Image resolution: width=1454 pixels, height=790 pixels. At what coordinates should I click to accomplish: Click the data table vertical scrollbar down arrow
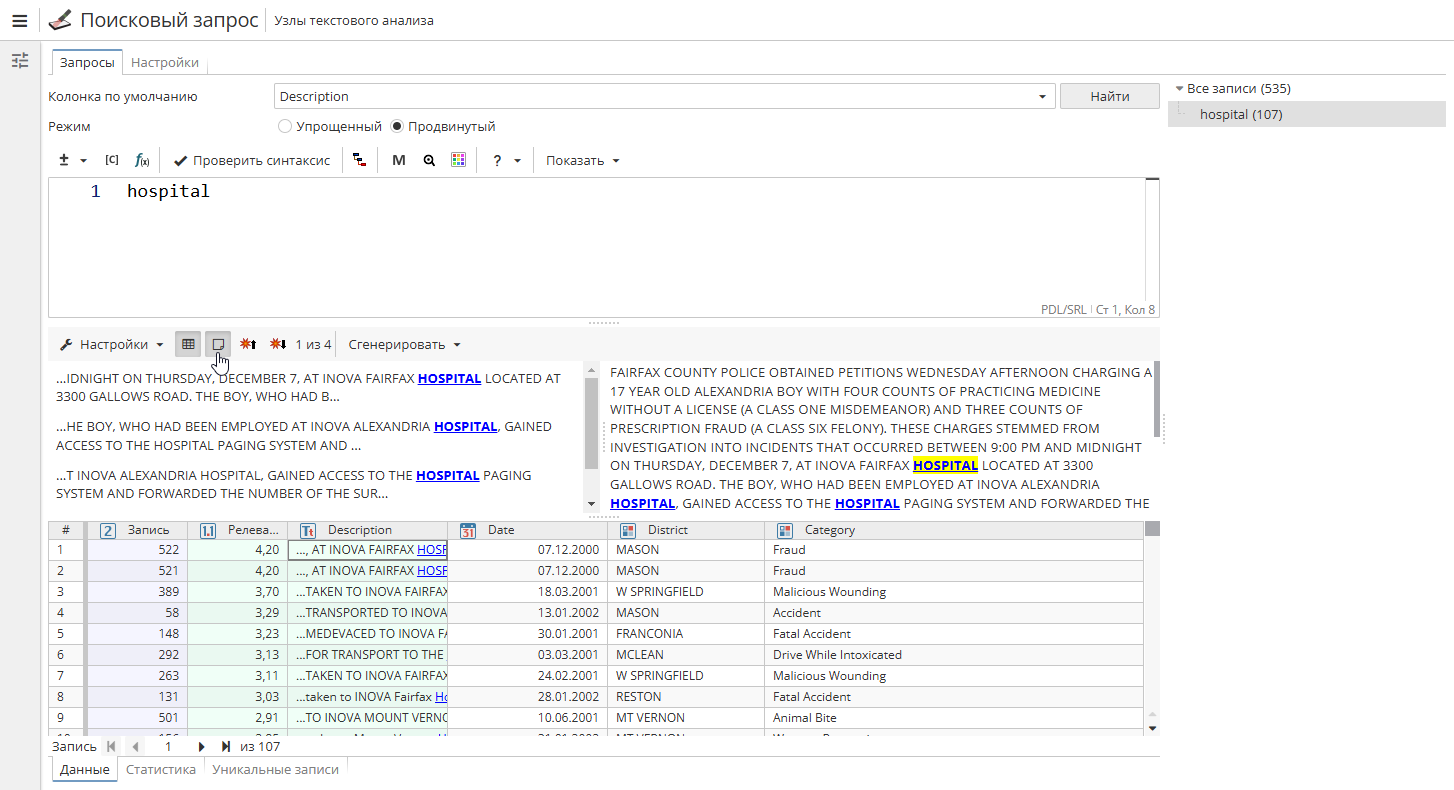(1152, 728)
